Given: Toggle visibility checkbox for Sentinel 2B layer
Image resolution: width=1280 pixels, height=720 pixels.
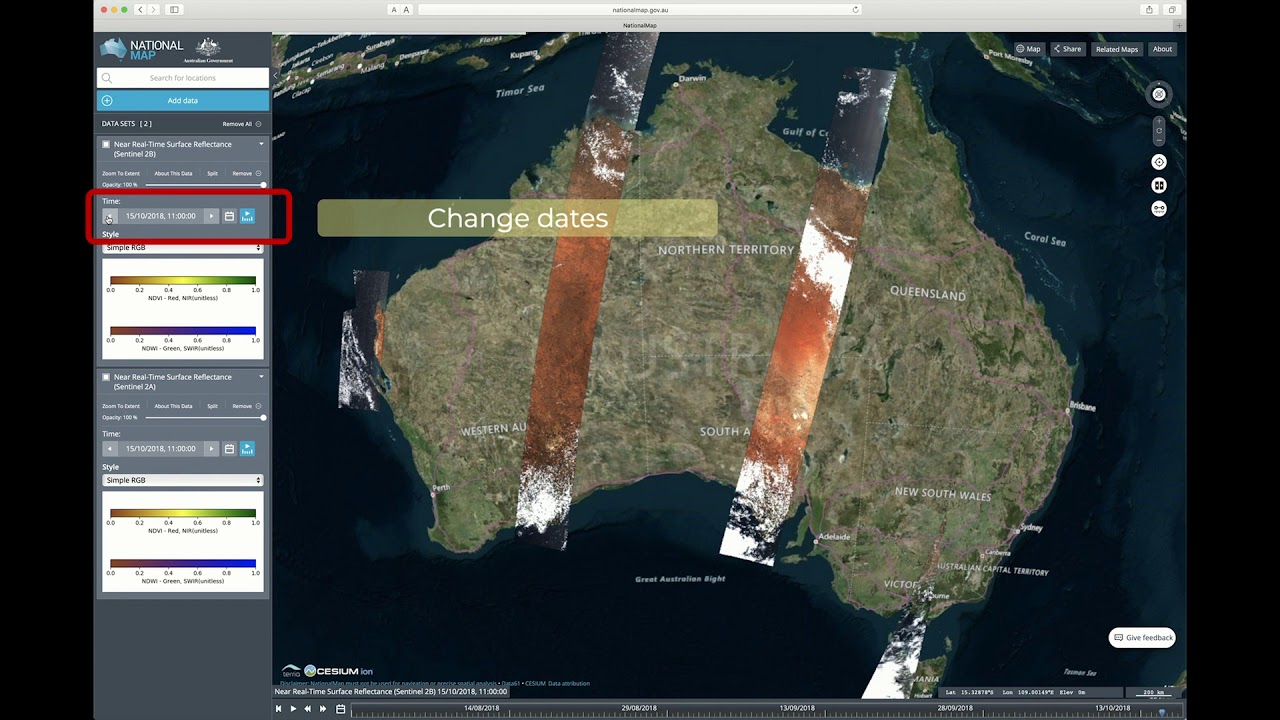Looking at the screenshot, I should (106, 144).
